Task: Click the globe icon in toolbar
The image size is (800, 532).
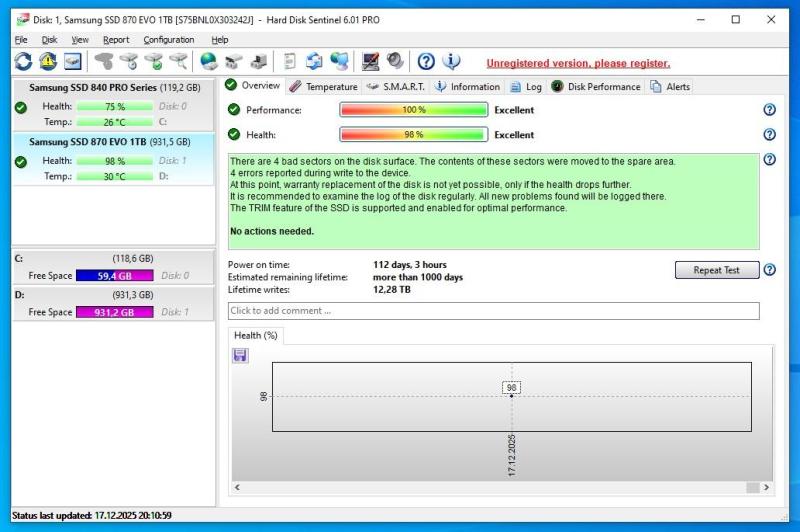Action: tap(209, 62)
